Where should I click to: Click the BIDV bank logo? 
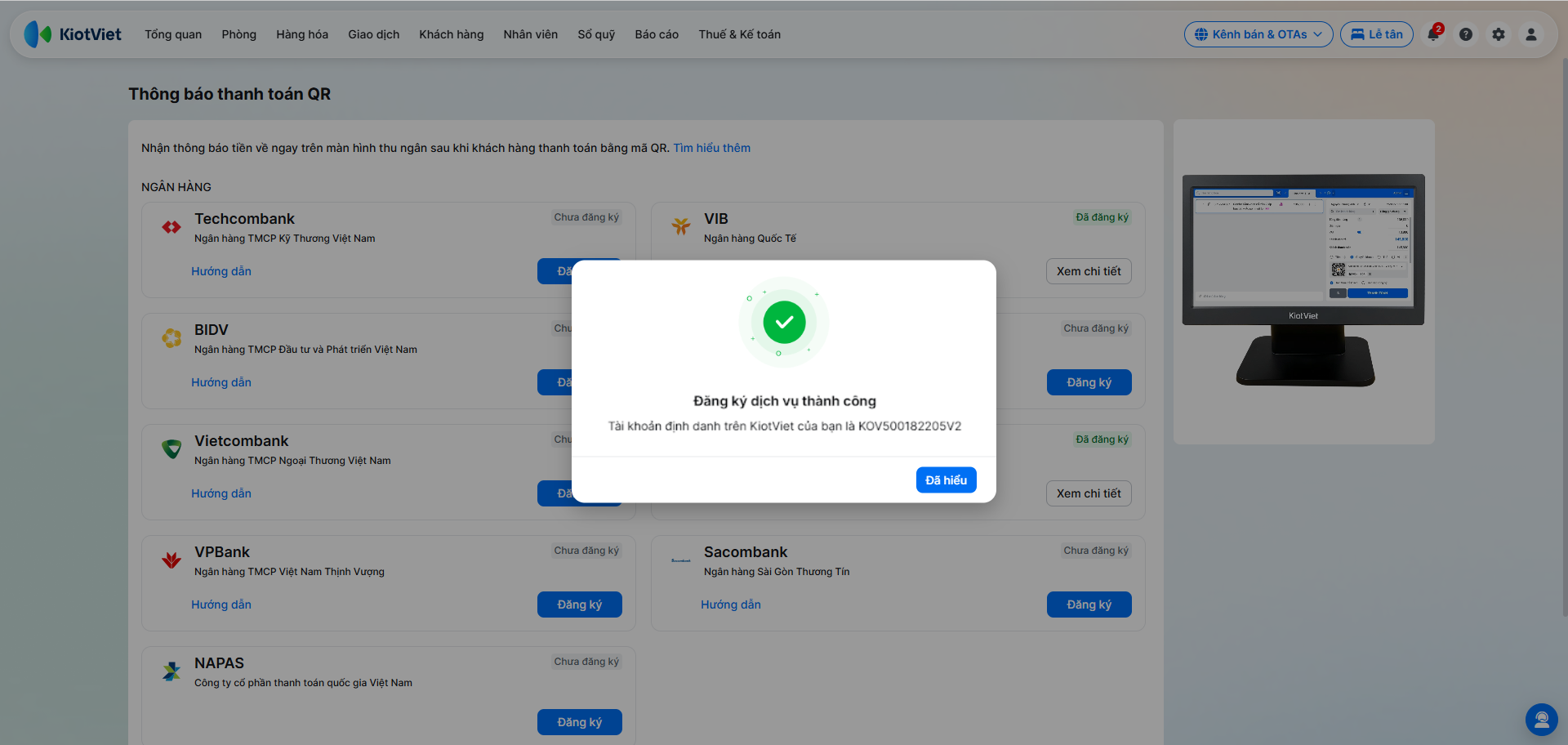pyautogui.click(x=171, y=337)
